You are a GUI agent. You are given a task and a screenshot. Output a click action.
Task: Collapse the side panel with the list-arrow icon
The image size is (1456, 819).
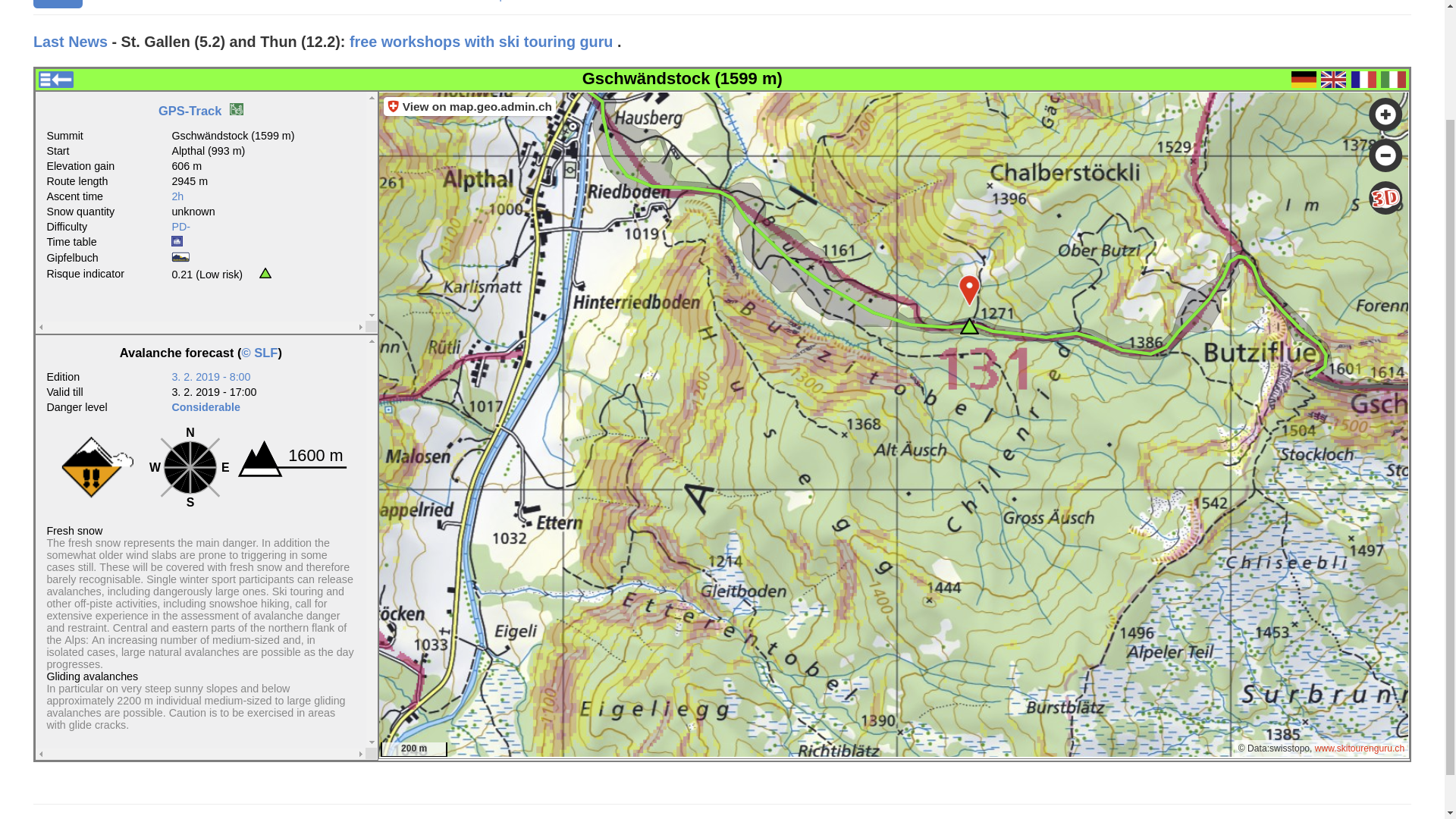[x=56, y=80]
